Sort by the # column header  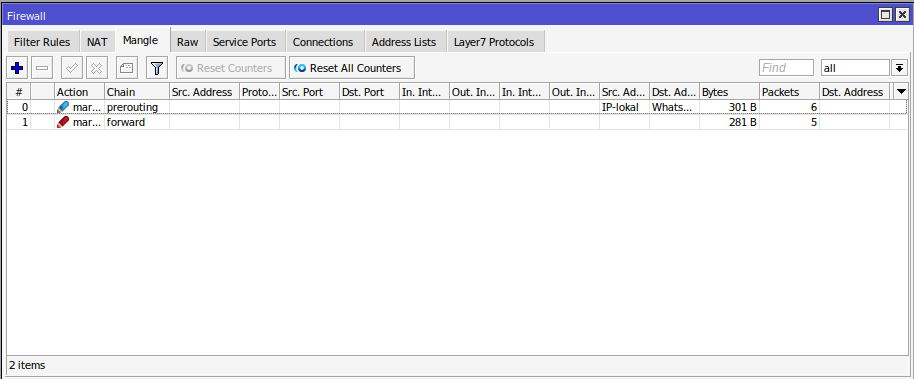pos(19,92)
